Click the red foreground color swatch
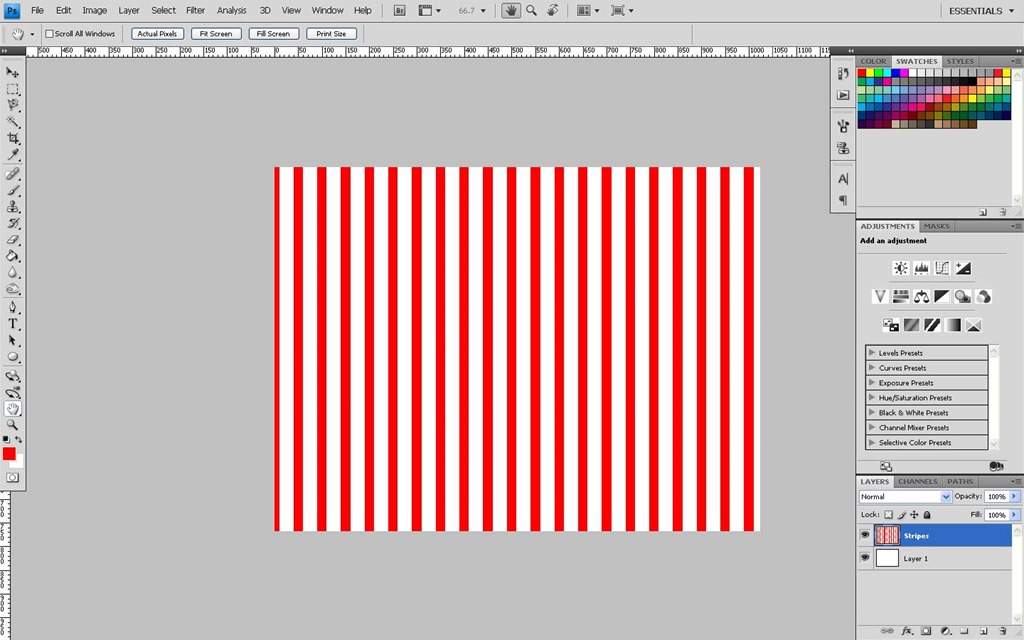This screenshot has height=640, width=1024. coord(9,454)
